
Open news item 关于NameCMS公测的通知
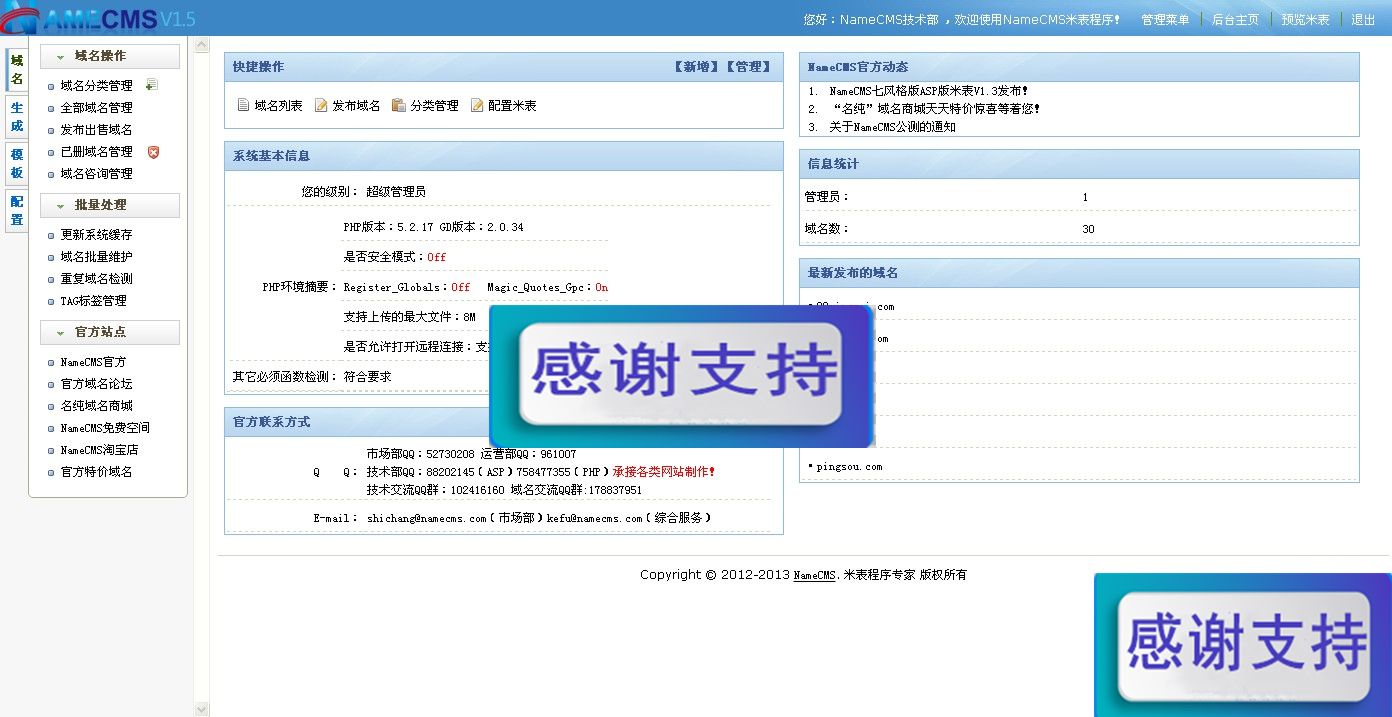(x=892, y=127)
